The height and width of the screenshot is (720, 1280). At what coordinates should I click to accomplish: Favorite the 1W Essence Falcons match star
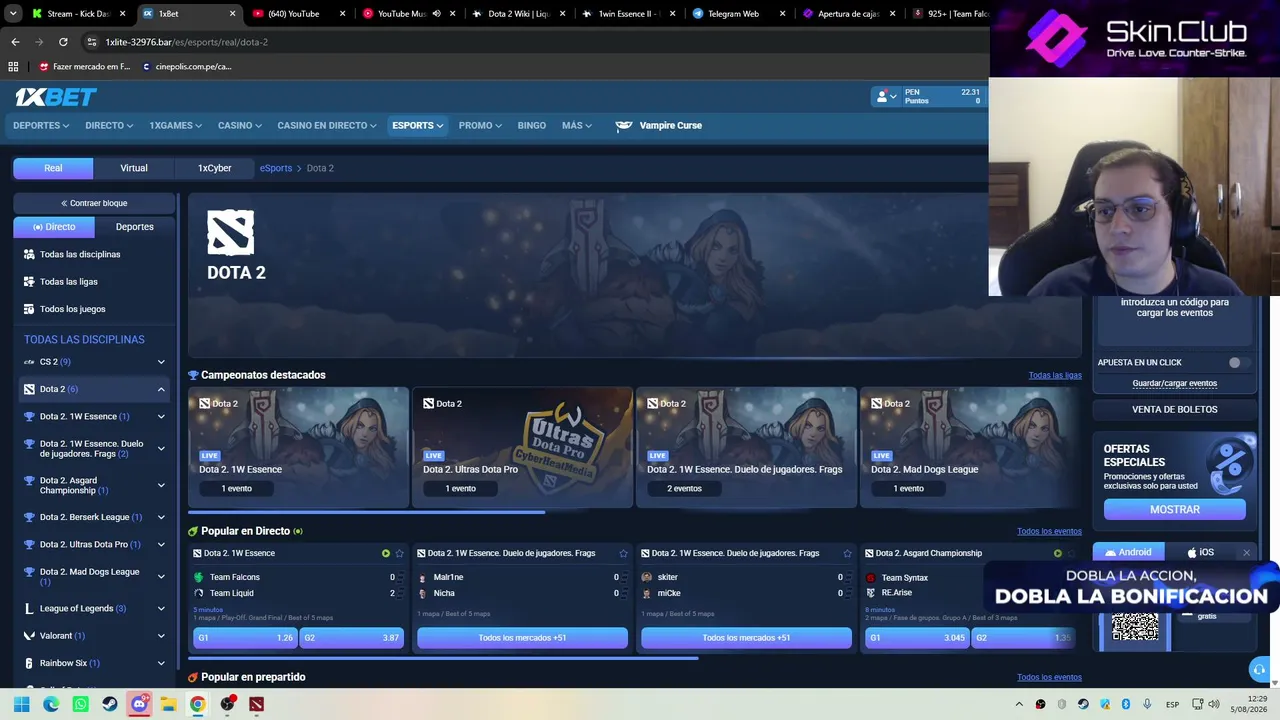point(399,553)
